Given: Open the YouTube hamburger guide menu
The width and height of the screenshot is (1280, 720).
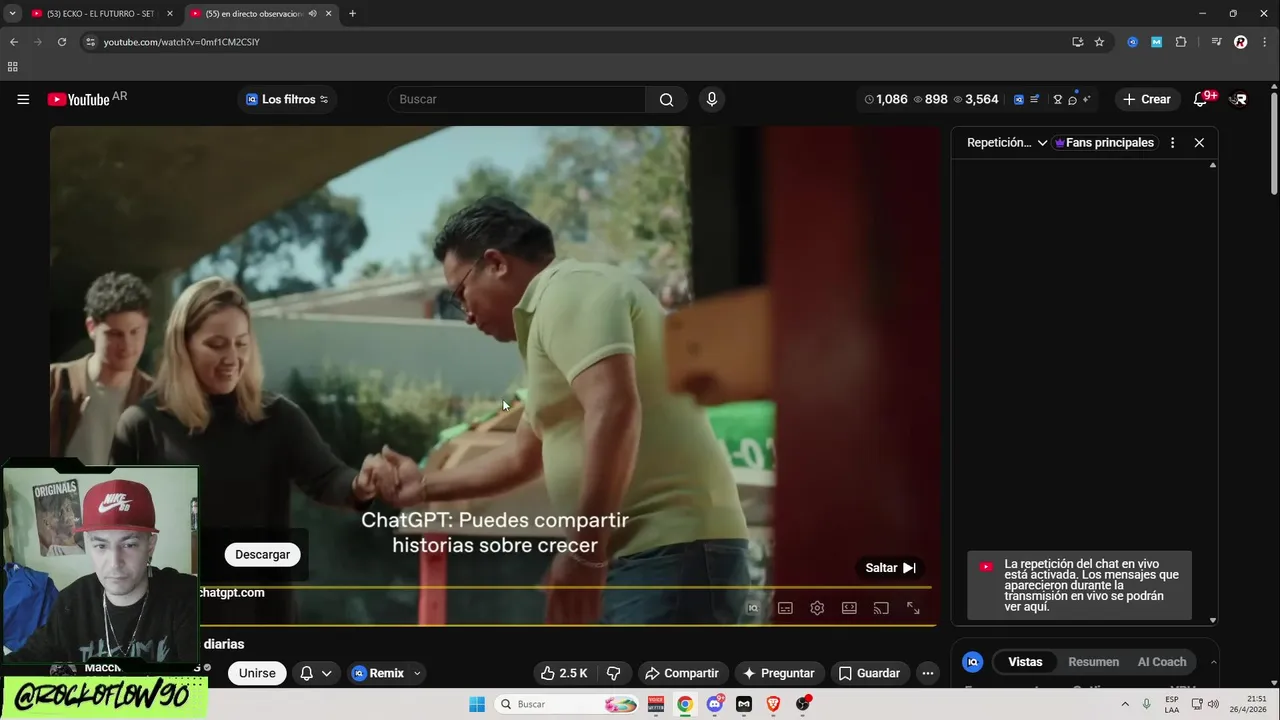Looking at the screenshot, I should (23, 99).
